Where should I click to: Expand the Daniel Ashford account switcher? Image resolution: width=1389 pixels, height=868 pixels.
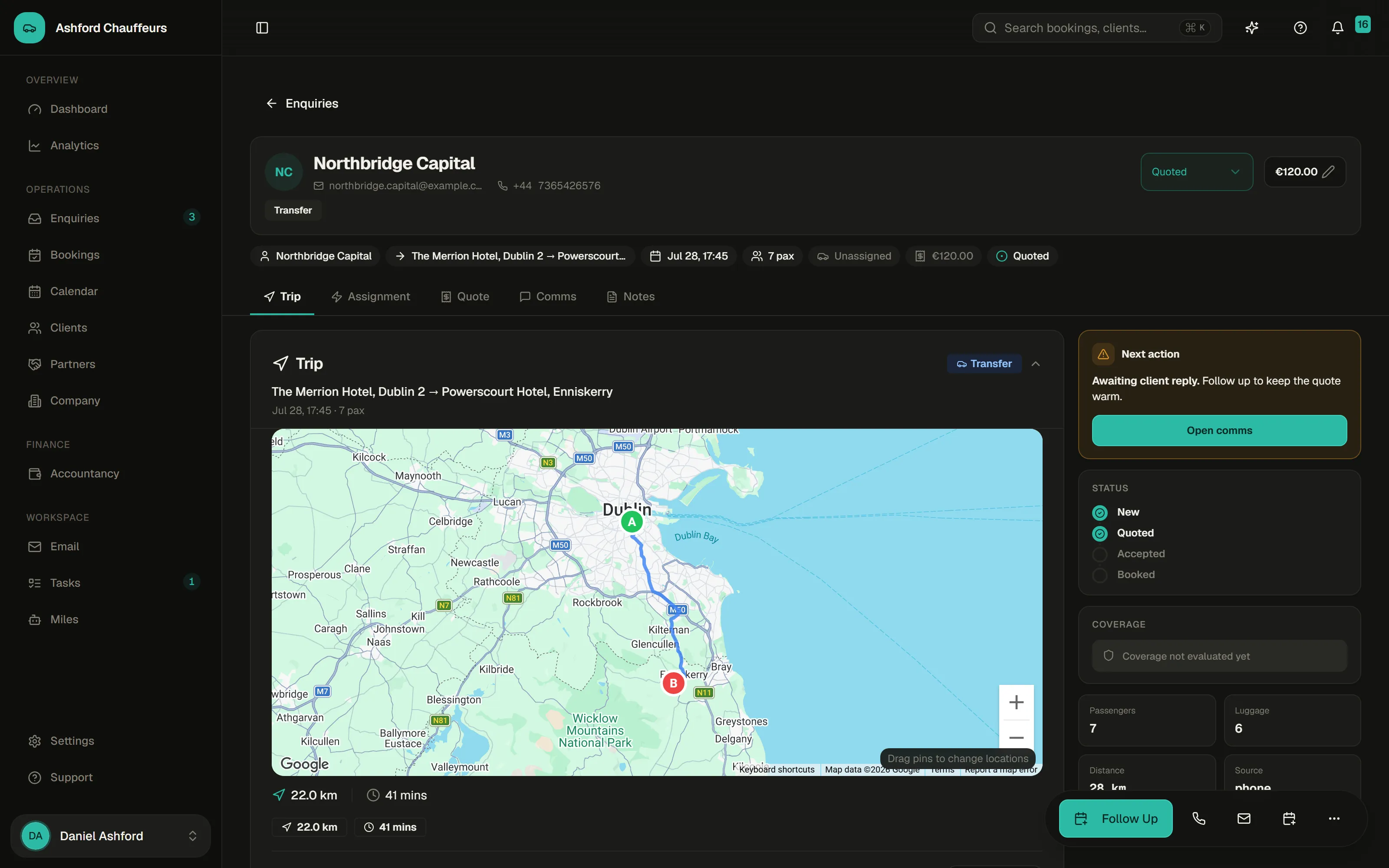[111, 836]
